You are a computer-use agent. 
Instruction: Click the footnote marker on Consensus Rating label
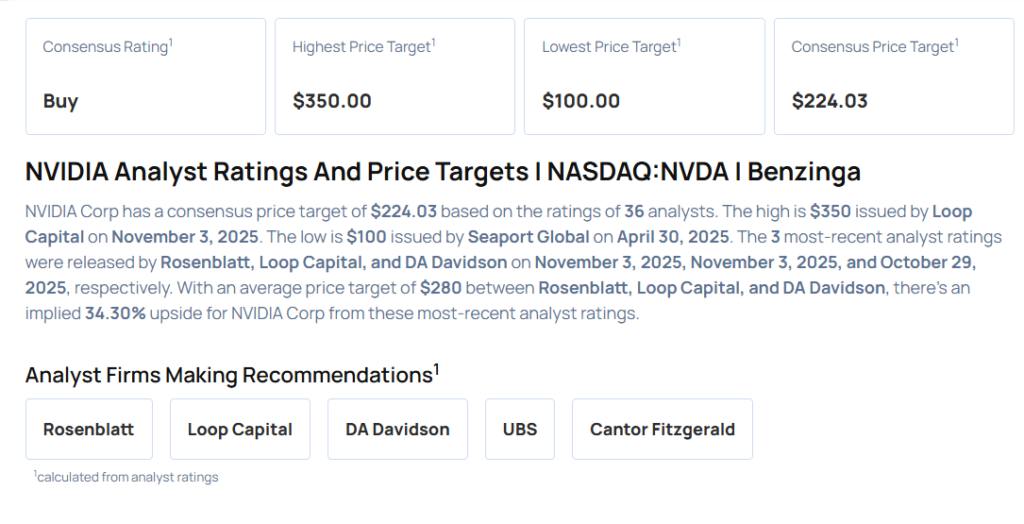[x=171, y=42]
